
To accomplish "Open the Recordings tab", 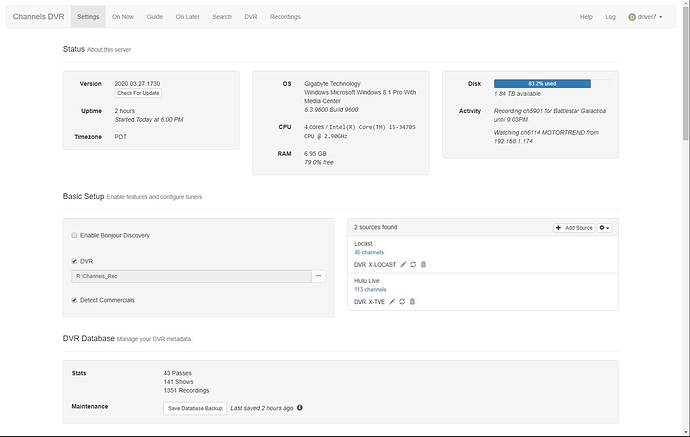I will (x=285, y=17).
